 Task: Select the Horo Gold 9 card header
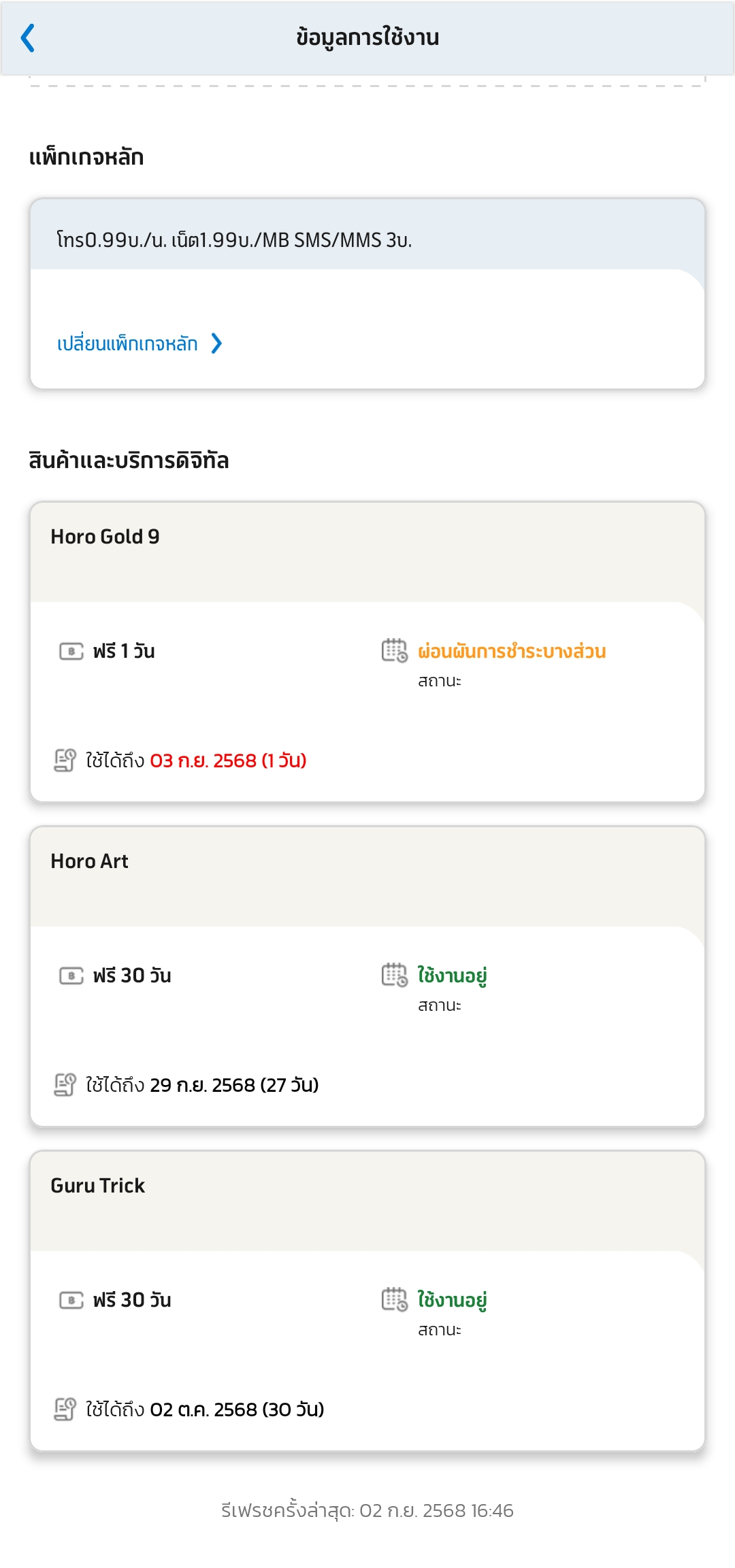point(367,552)
